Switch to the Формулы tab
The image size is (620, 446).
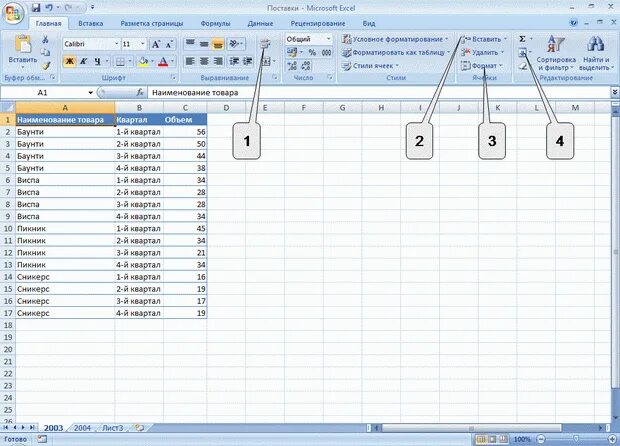point(215,23)
